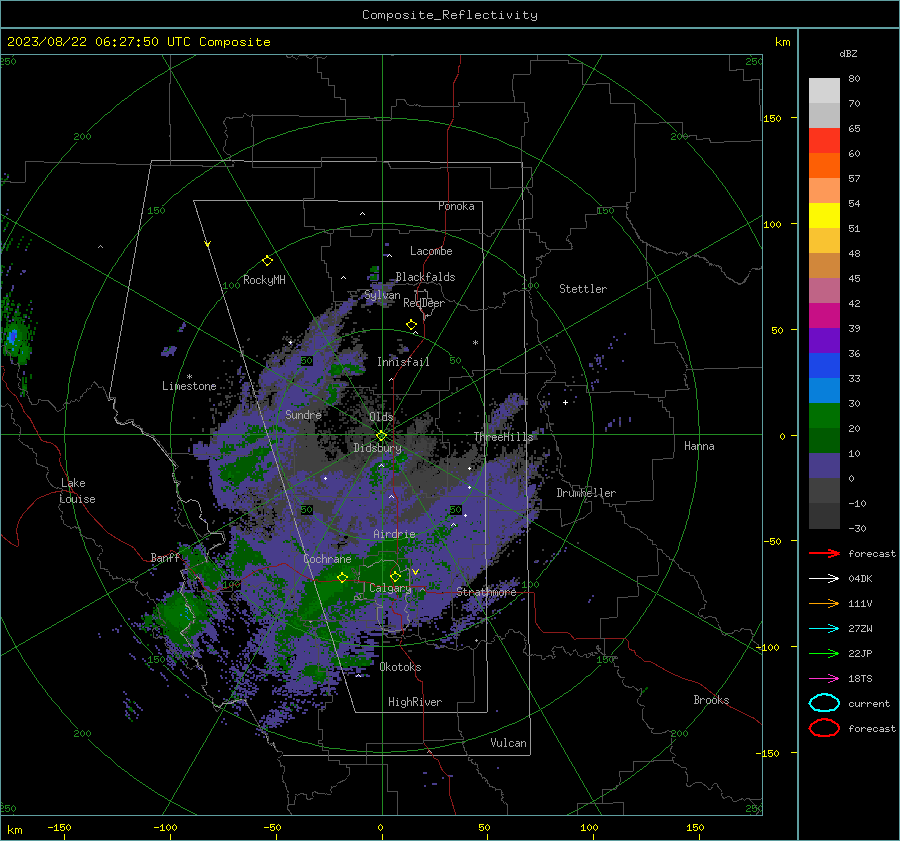Click the Calgary city label
This screenshot has width=900, height=841.
(x=390, y=588)
